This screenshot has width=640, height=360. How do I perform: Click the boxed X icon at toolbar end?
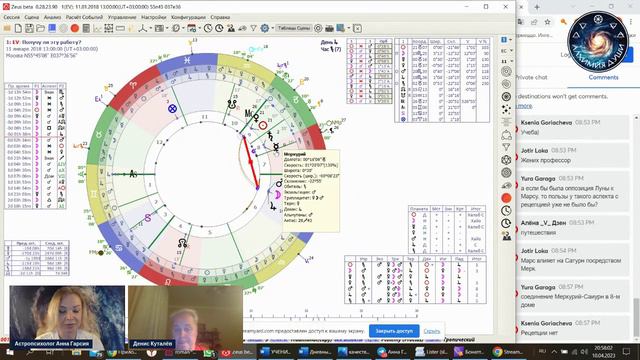pos(357,28)
